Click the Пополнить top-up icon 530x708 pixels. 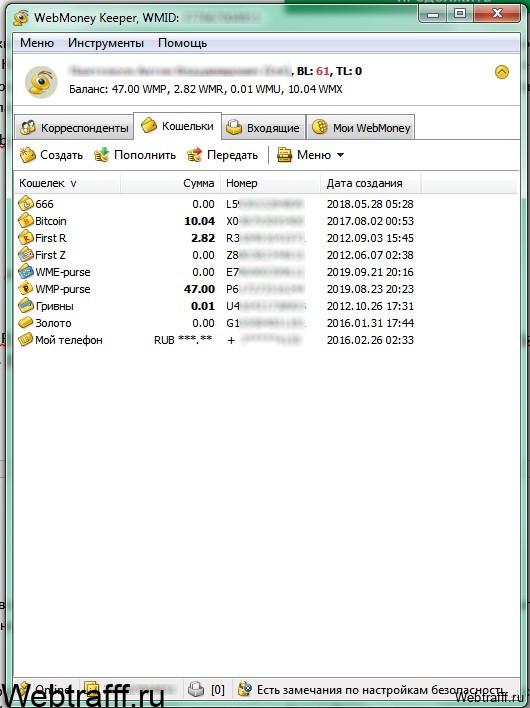click(x=102, y=155)
